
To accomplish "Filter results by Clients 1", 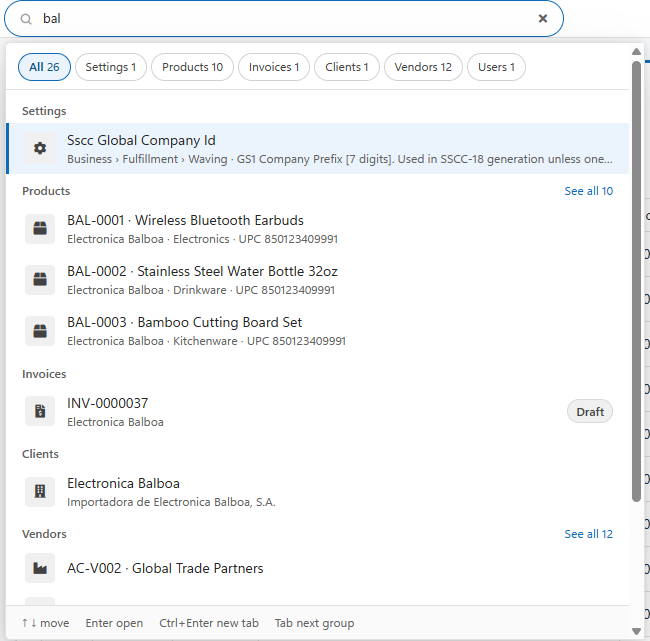I will tap(347, 67).
